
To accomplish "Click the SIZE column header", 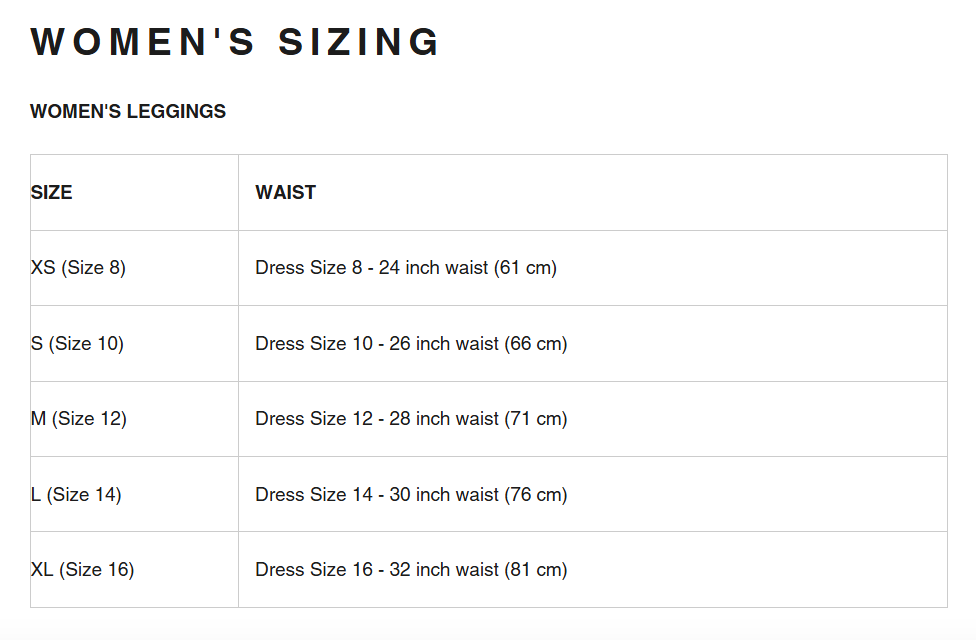I will click(x=52, y=192).
